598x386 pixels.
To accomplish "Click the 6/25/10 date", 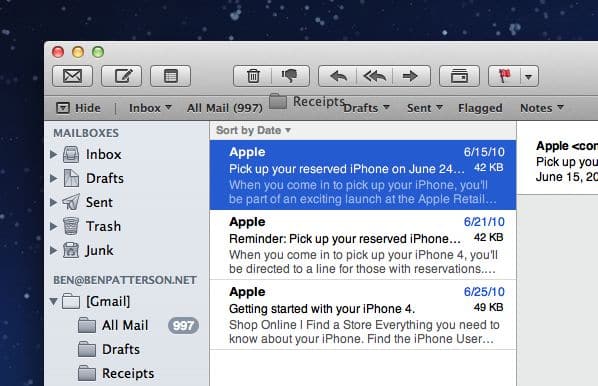I will point(484,292).
